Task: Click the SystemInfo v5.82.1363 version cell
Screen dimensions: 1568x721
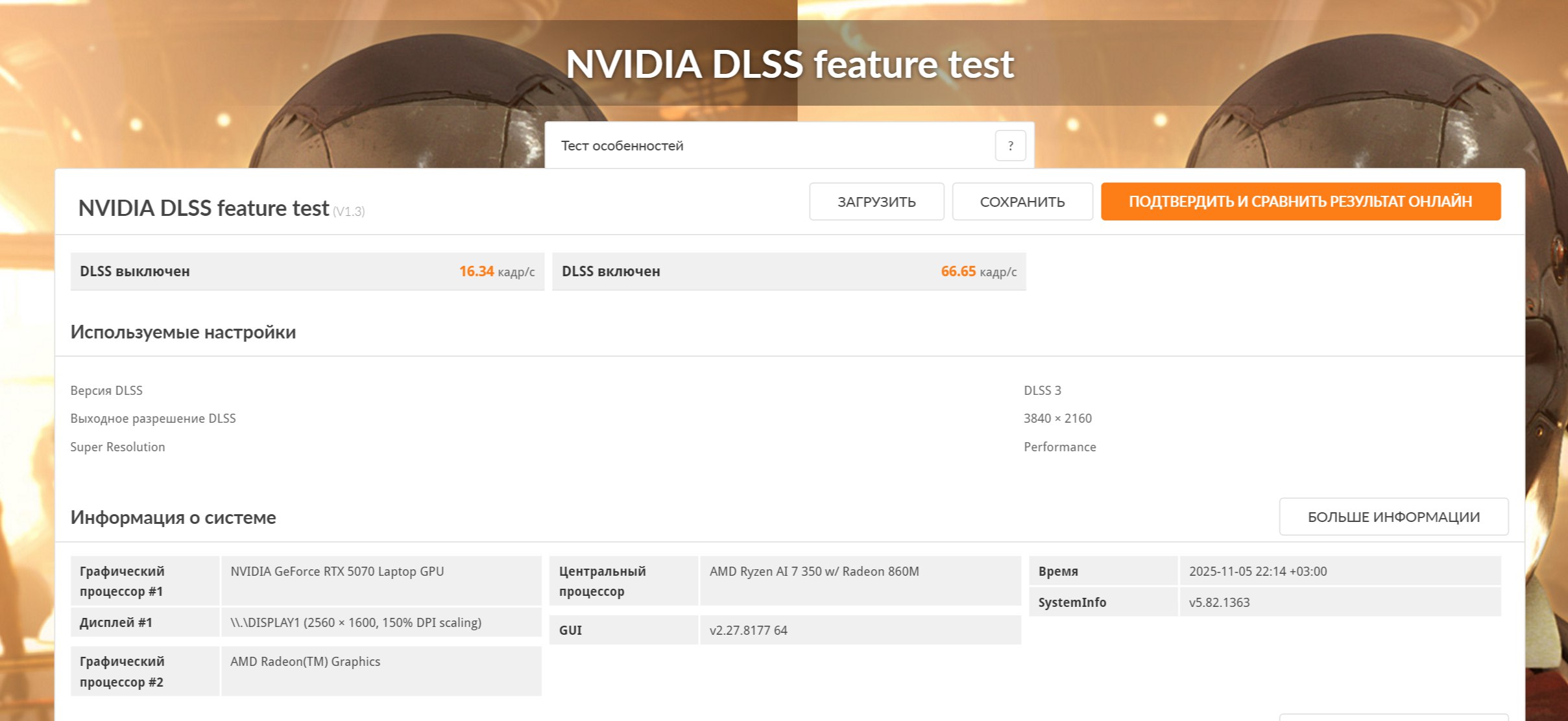Action: pyautogui.click(x=1218, y=602)
